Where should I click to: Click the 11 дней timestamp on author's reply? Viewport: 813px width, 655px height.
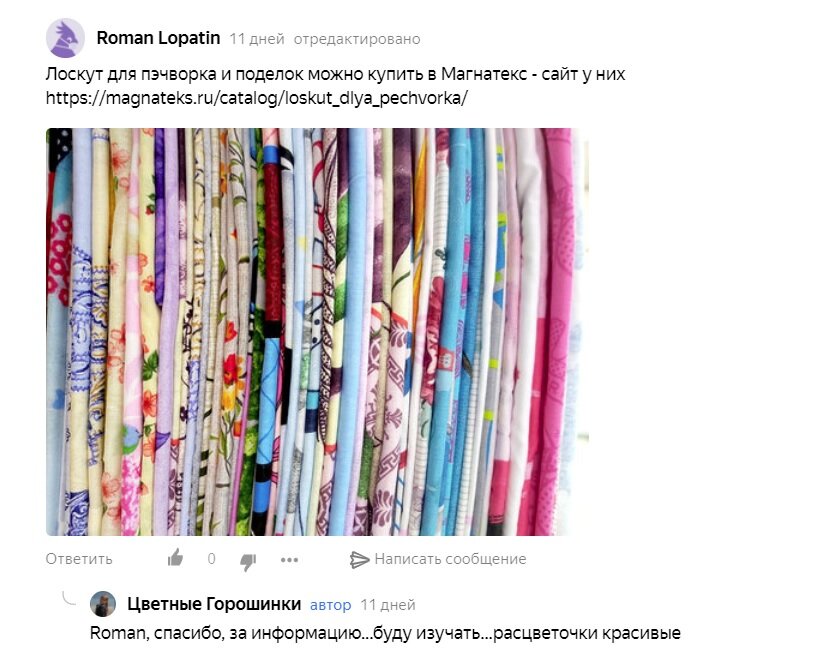[x=388, y=605]
